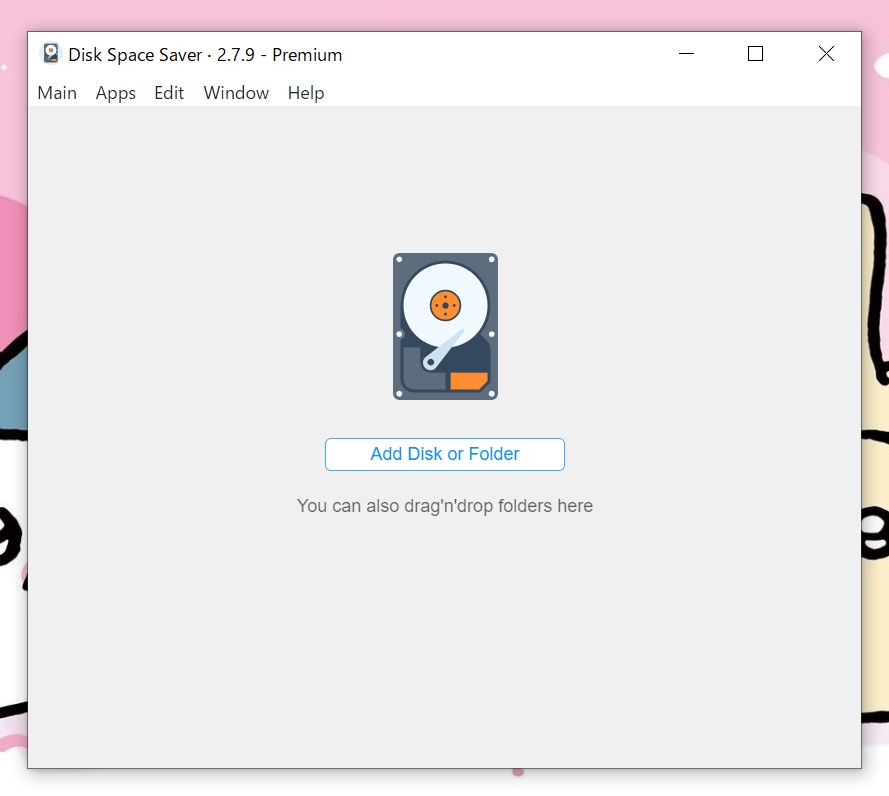Click the "You can also drag'n'drop folders here" text
This screenshot has width=889, height=796.
pos(444,506)
